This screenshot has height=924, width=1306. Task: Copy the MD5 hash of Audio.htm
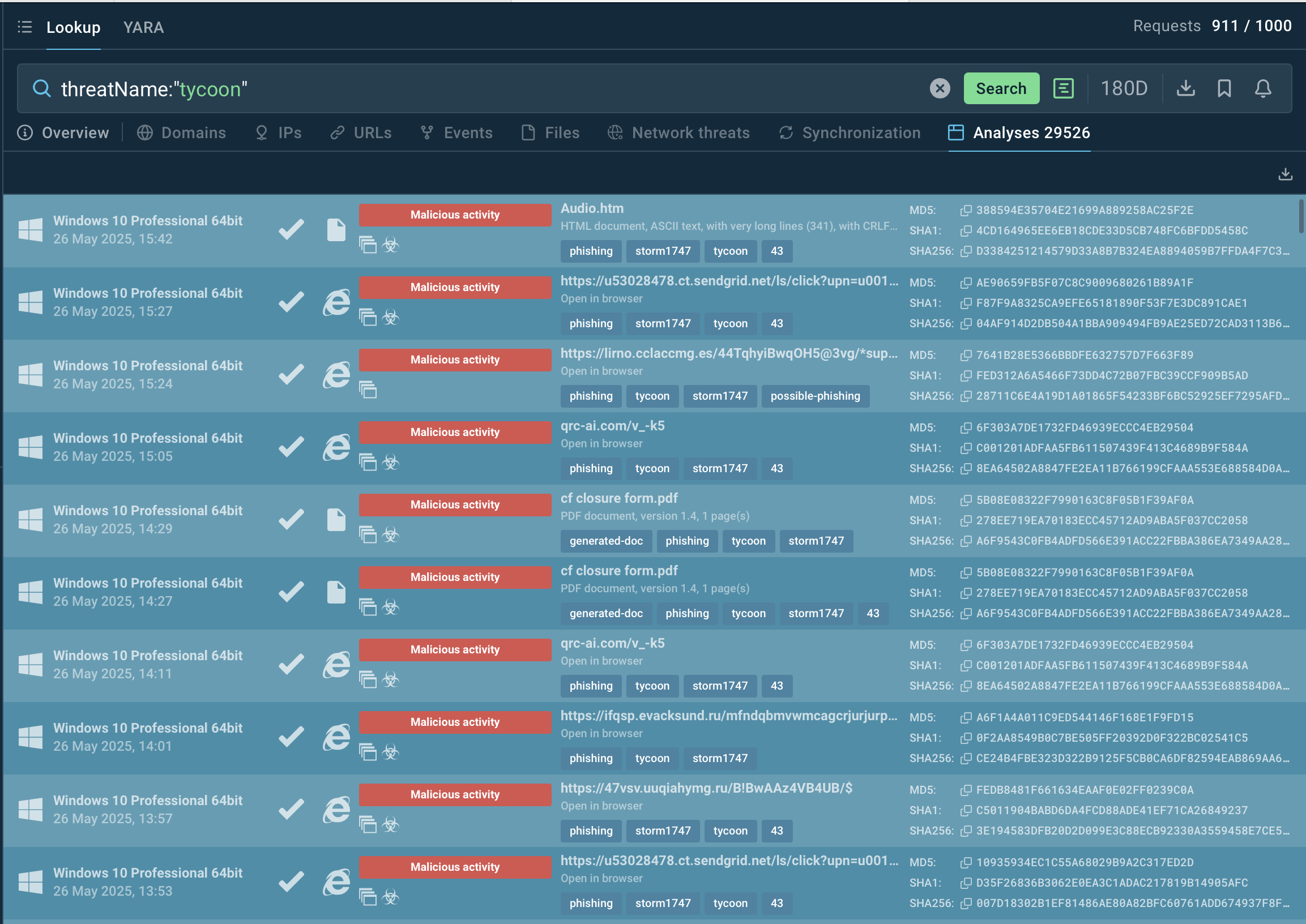965,211
